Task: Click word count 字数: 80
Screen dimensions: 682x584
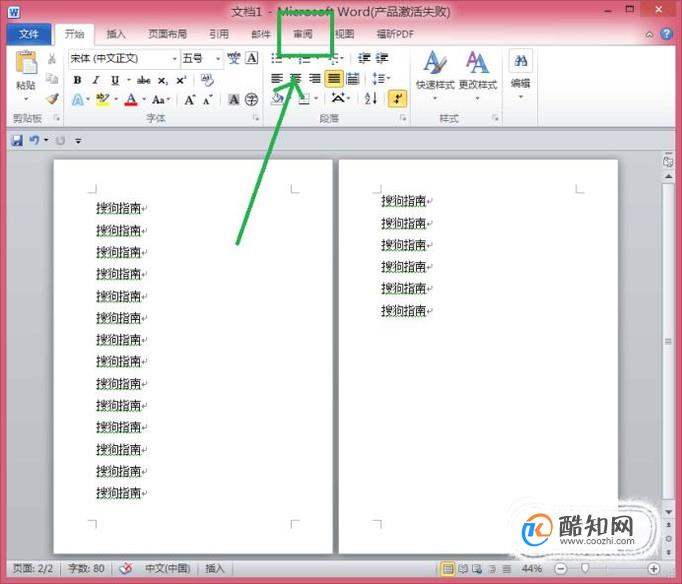Action: (86, 568)
